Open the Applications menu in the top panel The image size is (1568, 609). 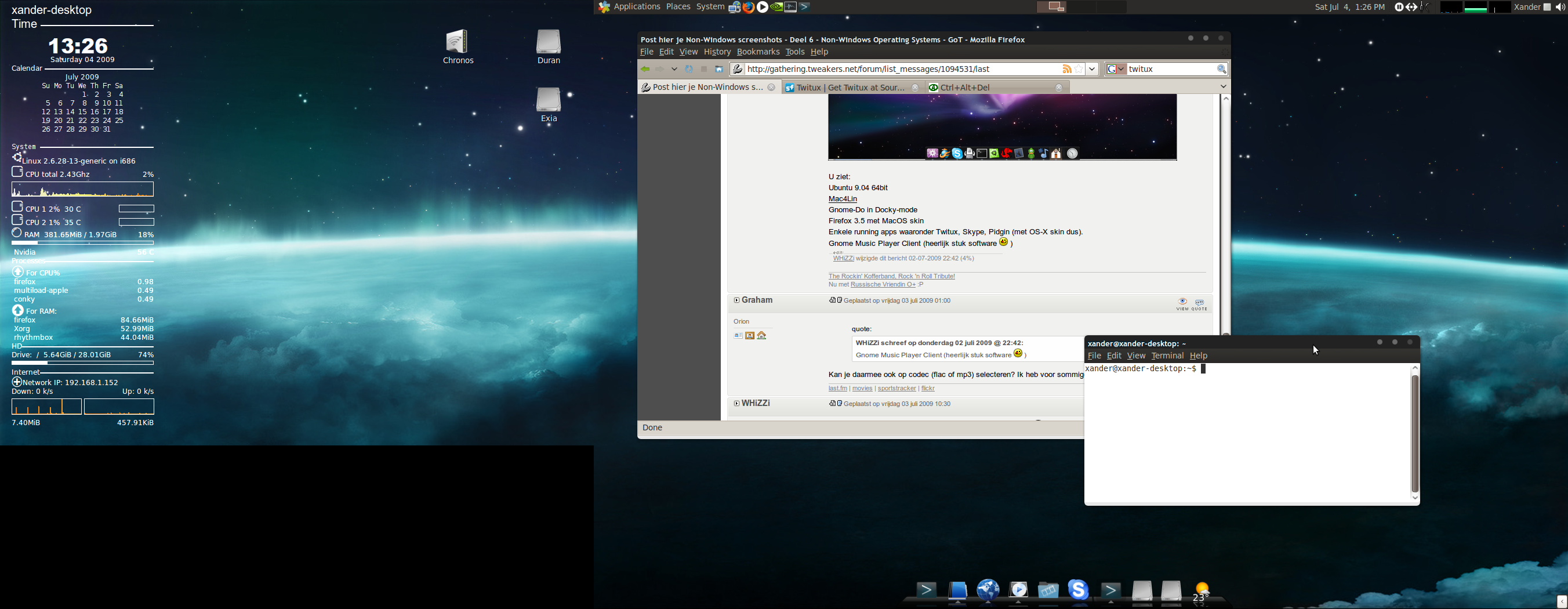(x=637, y=8)
